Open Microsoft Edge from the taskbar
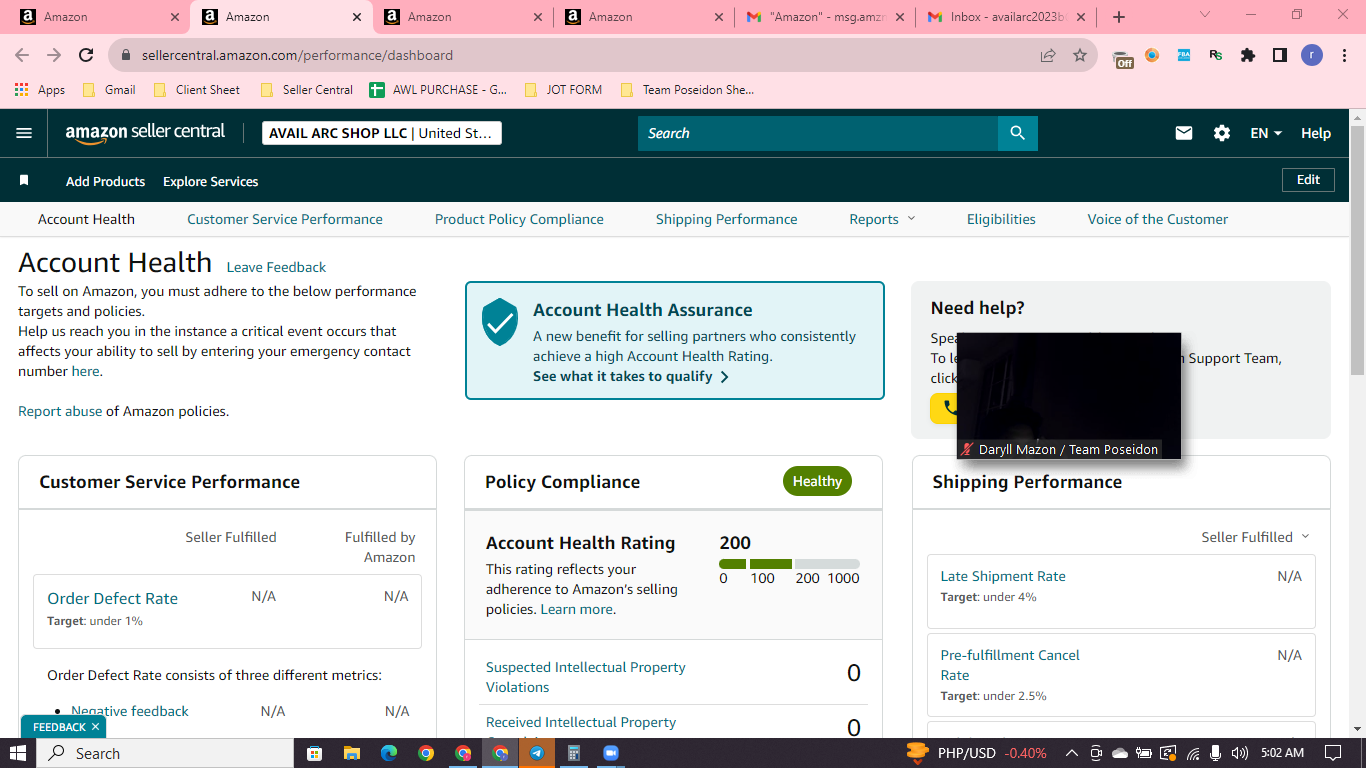Viewport: 1366px width, 768px height. click(x=389, y=753)
